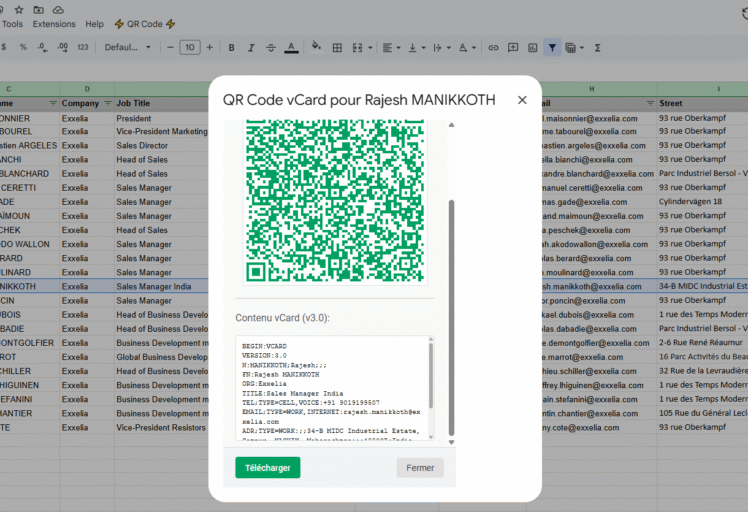748x512 pixels.
Task: Select 'Sales Manager India' cell
Action: tap(162, 286)
